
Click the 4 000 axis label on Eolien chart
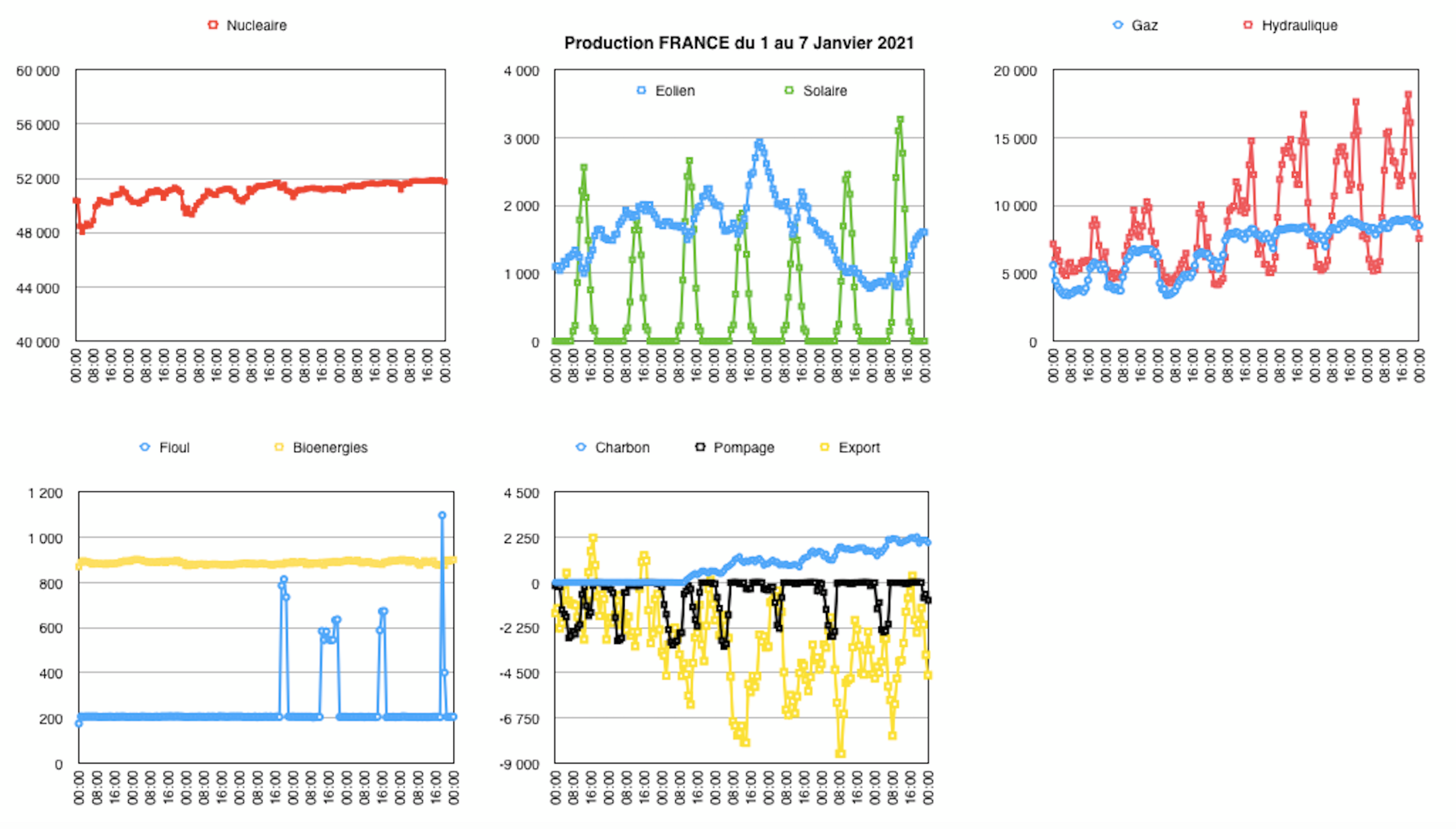pos(521,71)
